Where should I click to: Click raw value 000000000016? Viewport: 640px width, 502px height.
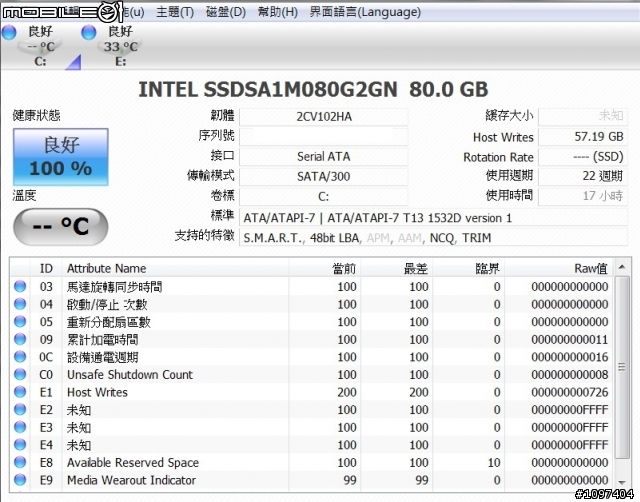tap(570, 357)
